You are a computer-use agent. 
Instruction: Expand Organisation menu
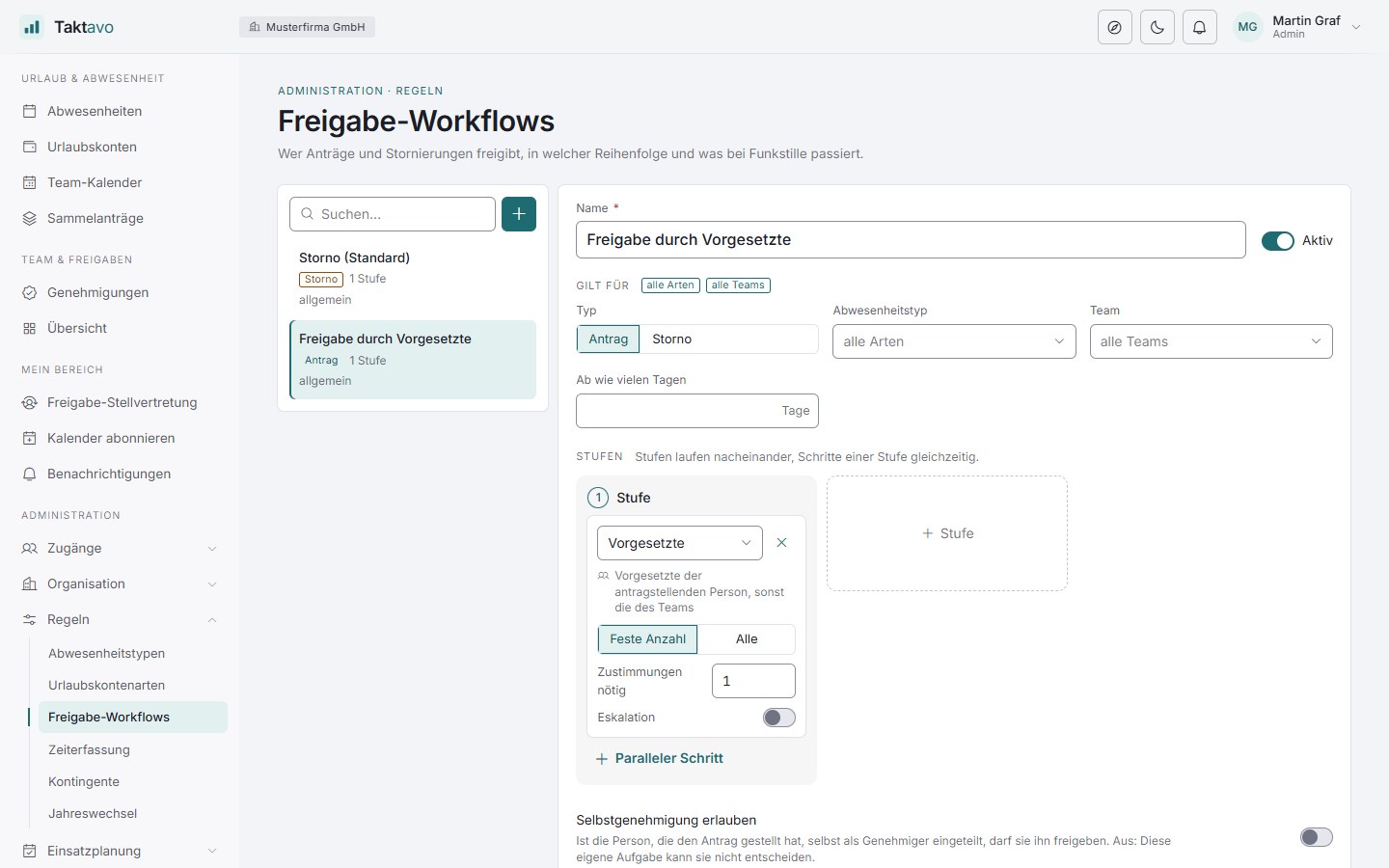tap(120, 583)
